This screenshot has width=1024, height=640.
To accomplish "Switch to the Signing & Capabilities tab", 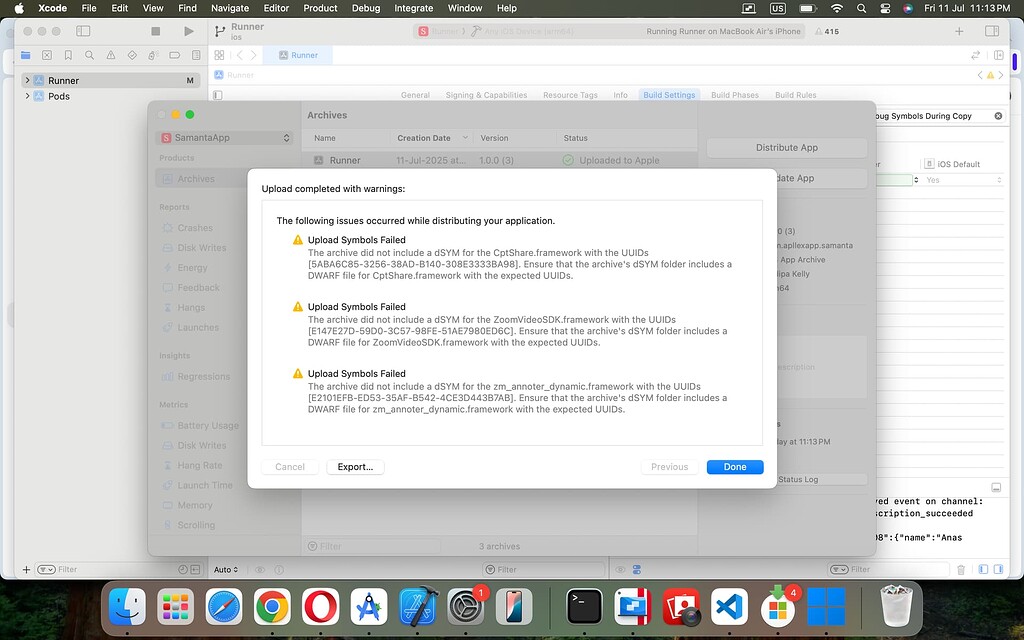I will [x=487, y=95].
